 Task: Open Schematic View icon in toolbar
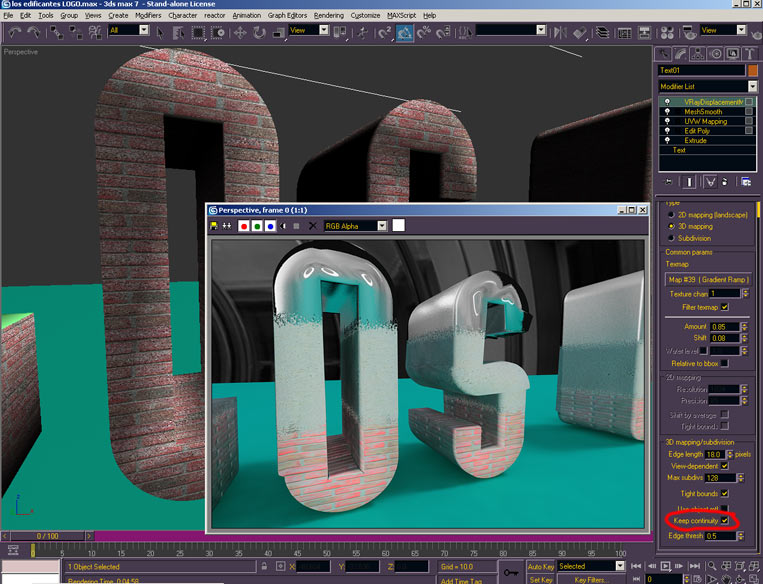point(644,33)
